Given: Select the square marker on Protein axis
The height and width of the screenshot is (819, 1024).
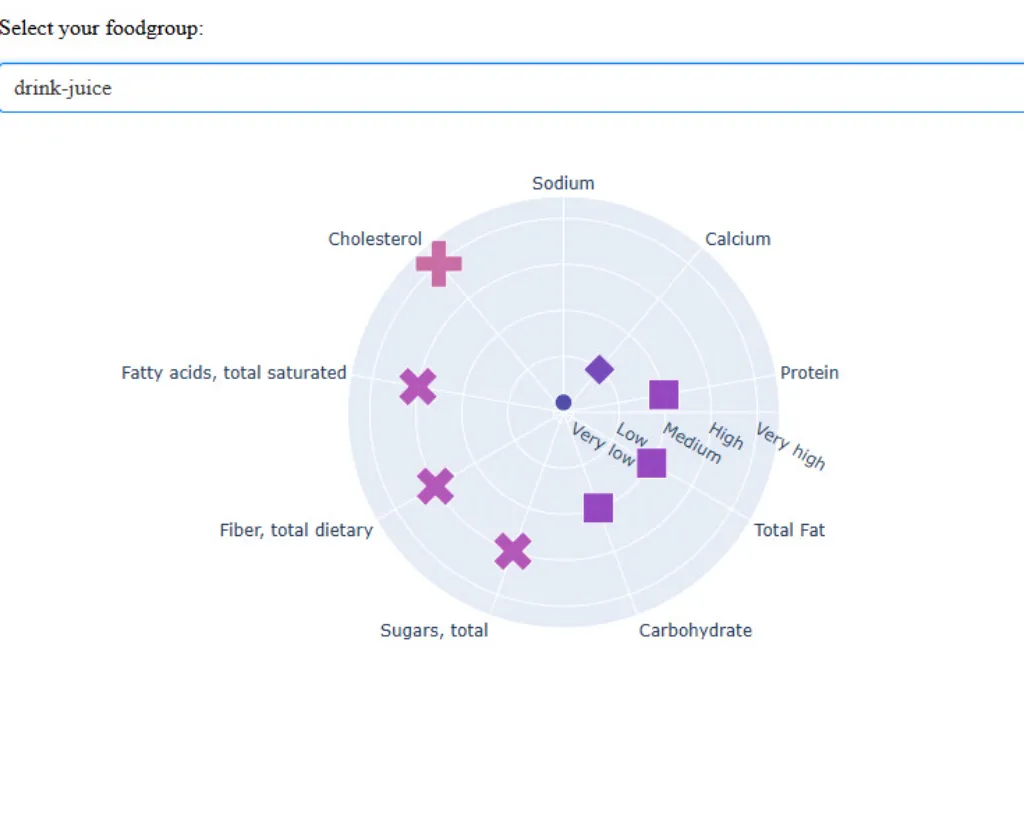Looking at the screenshot, I should [x=664, y=395].
